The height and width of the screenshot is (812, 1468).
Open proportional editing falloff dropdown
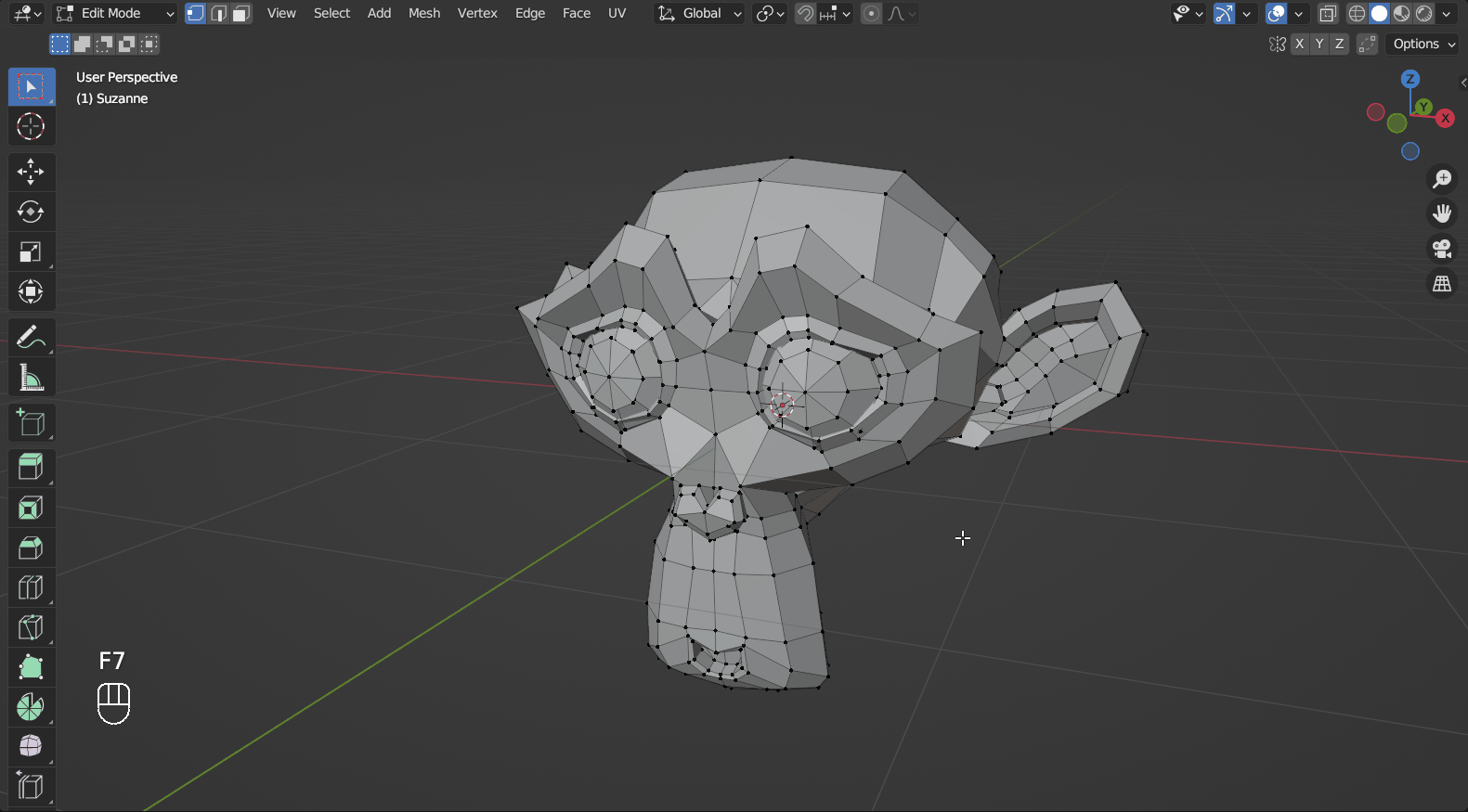(901, 13)
